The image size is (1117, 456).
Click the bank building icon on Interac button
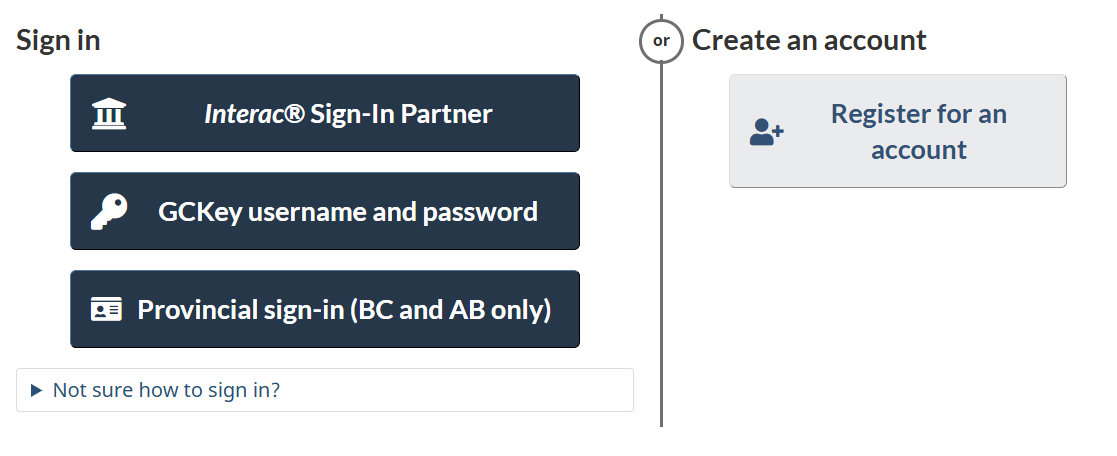pyautogui.click(x=109, y=114)
